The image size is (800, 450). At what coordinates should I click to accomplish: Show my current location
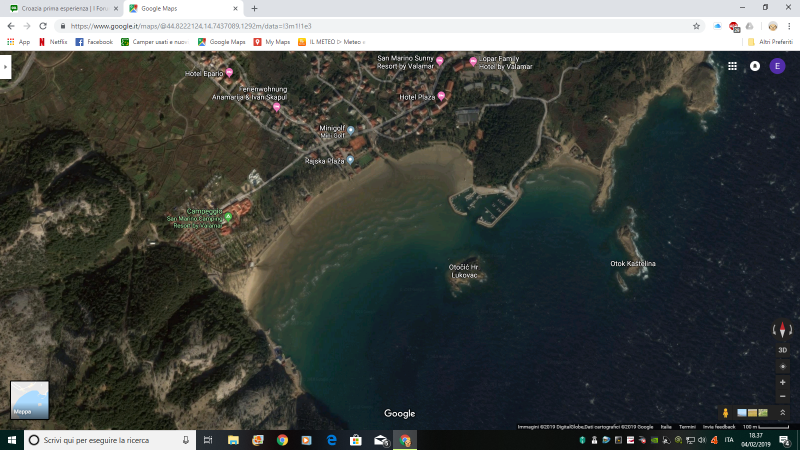pos(783,365)
